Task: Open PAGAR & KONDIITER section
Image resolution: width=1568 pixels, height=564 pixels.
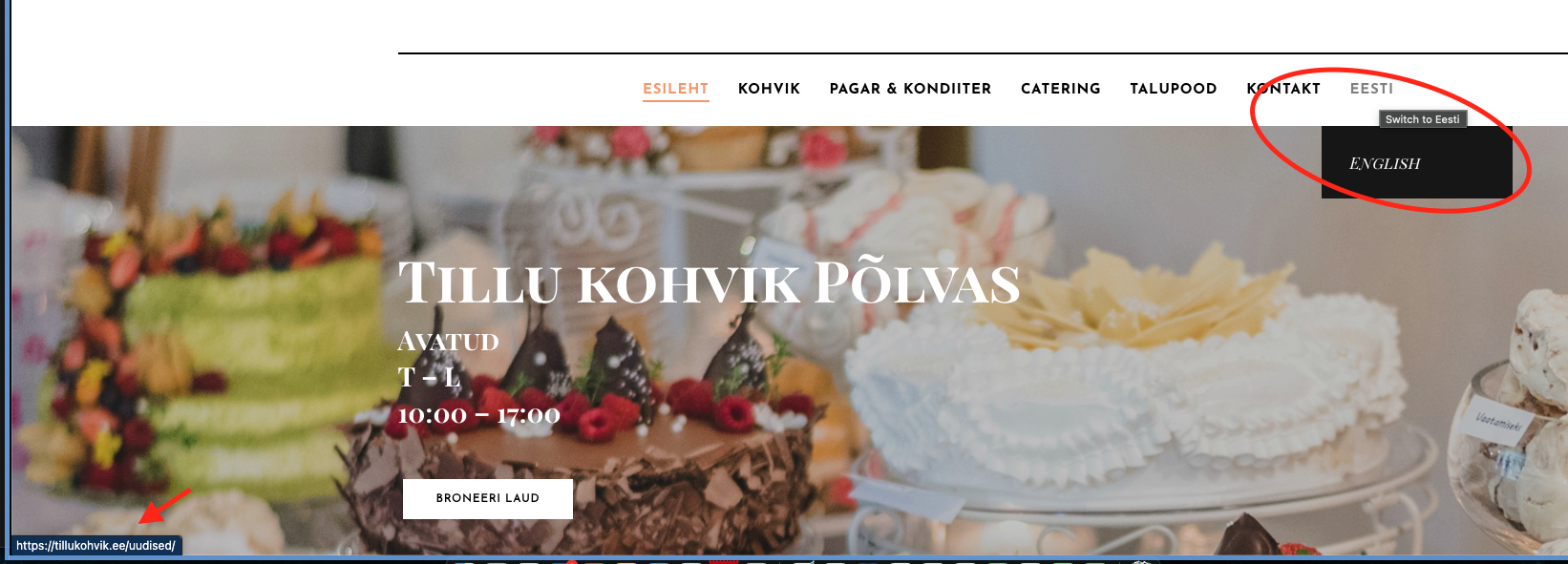Action: 910,89
